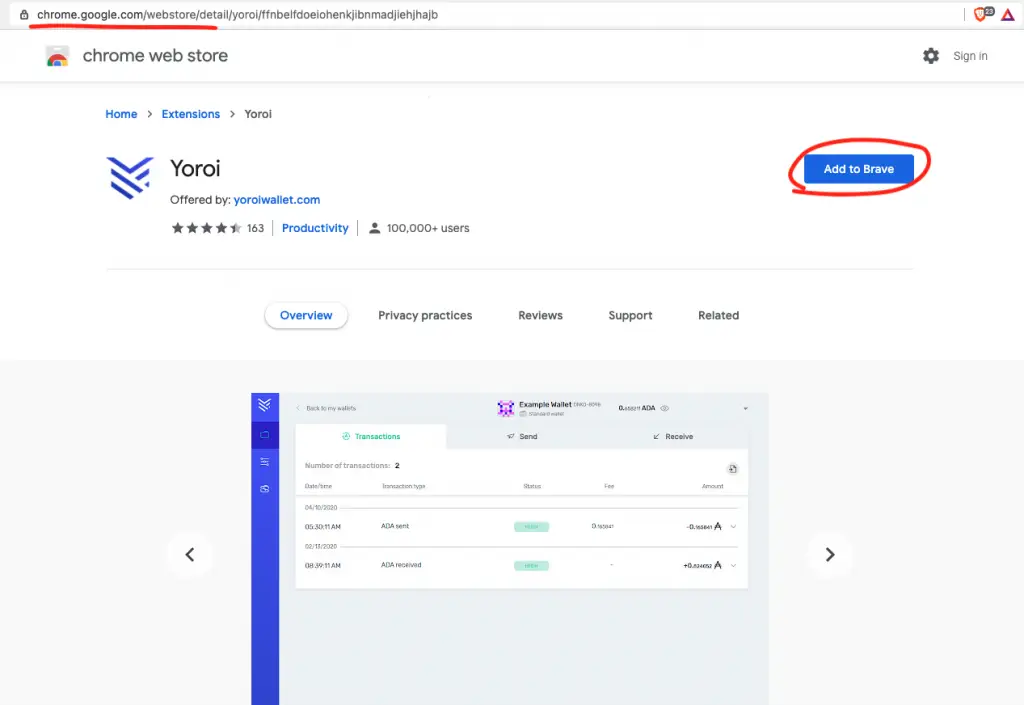Click the Yoroi extension title
The image size is (1024, 705).
[x=195, y=168]
